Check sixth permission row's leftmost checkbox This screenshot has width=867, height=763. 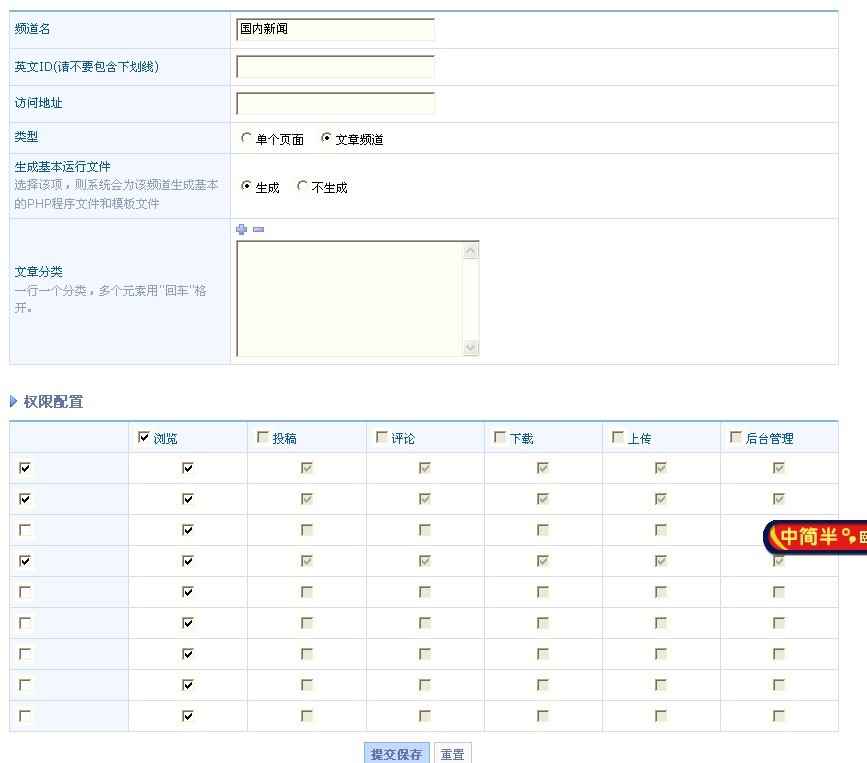pos(25,623)
